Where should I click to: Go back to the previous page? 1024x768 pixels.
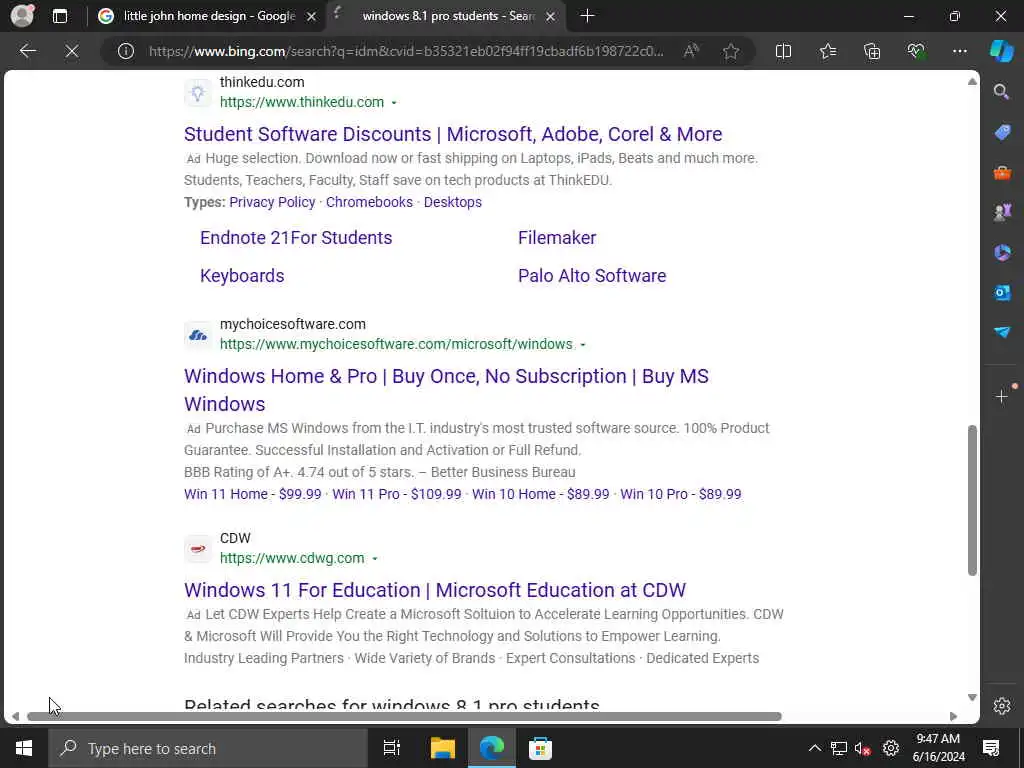point(27,51)
